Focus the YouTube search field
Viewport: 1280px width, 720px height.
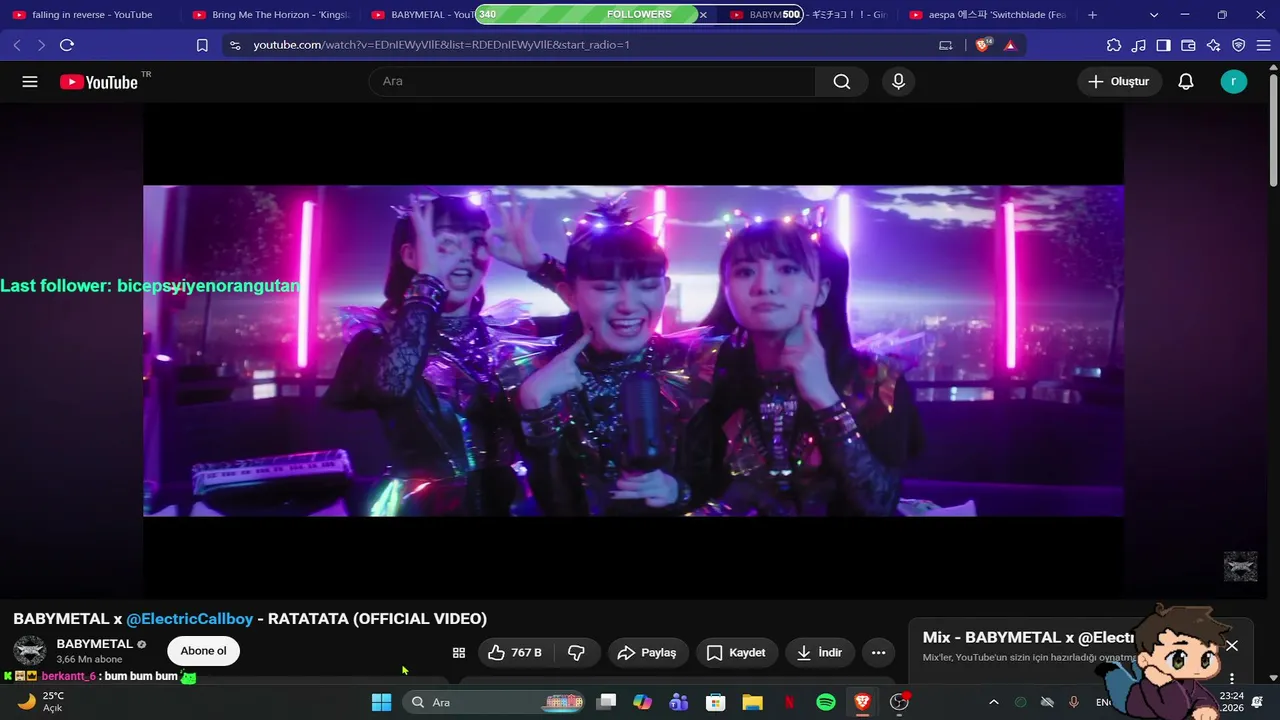pyautogui.click(x=592, y=82)
